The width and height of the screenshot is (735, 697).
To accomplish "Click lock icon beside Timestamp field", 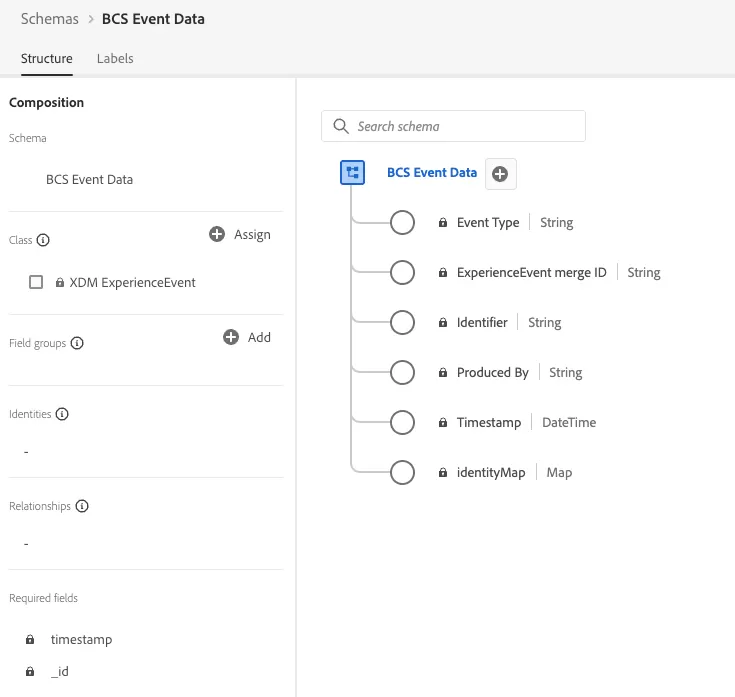I will [x=442, y=422].
